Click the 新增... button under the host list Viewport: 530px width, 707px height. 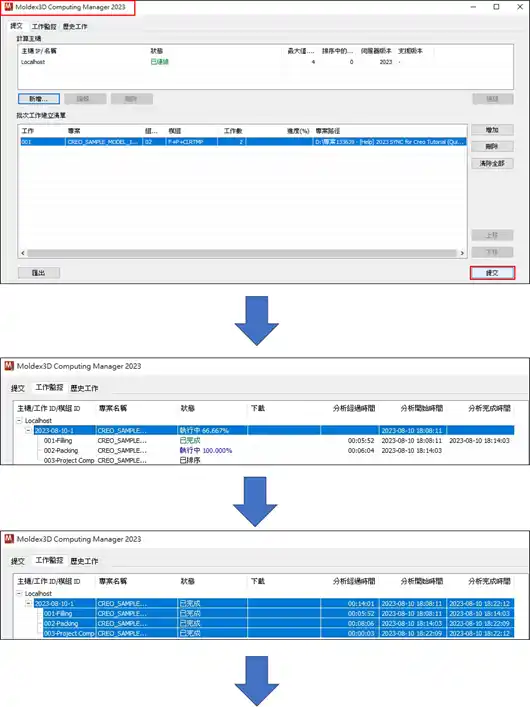[x=39, y=99]
